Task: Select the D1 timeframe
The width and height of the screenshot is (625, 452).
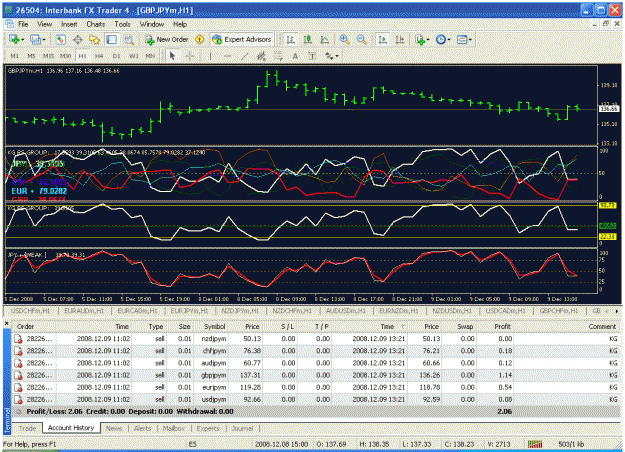Action: tap(116, 56)
